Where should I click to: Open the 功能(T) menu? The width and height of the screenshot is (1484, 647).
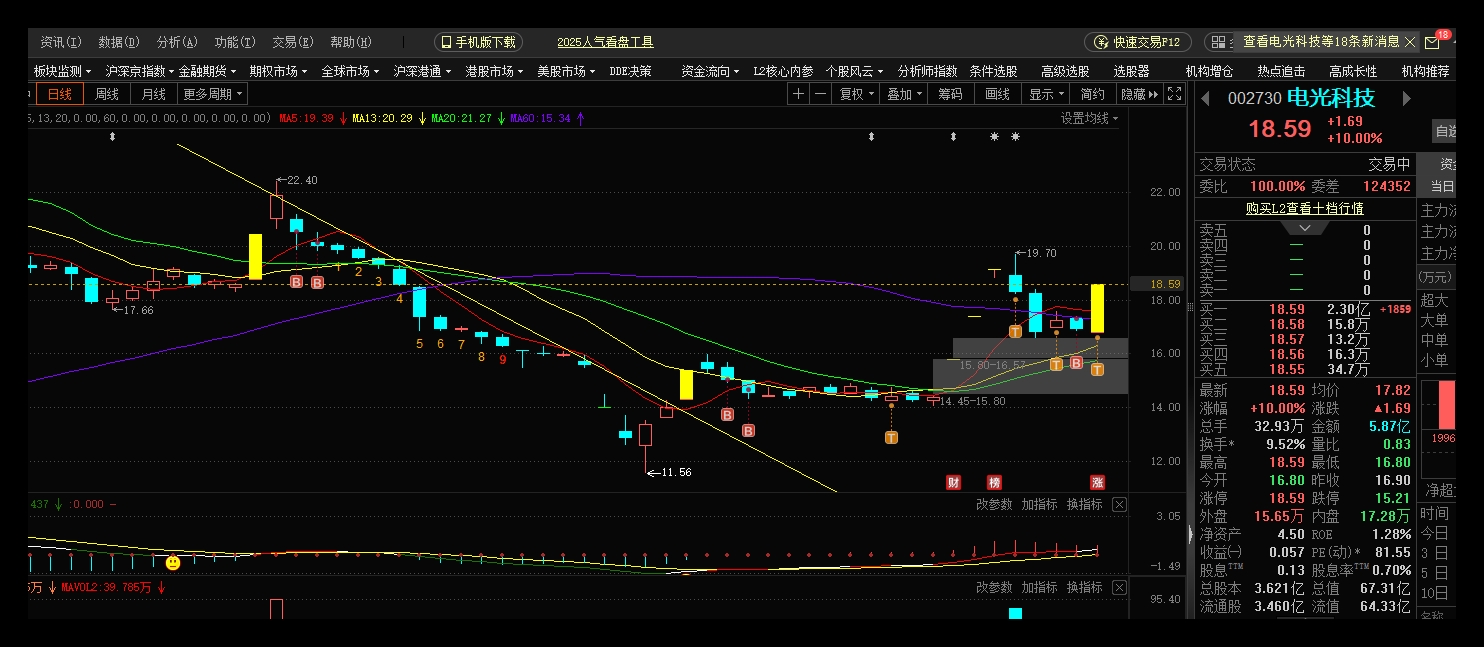tap(235, 42)
